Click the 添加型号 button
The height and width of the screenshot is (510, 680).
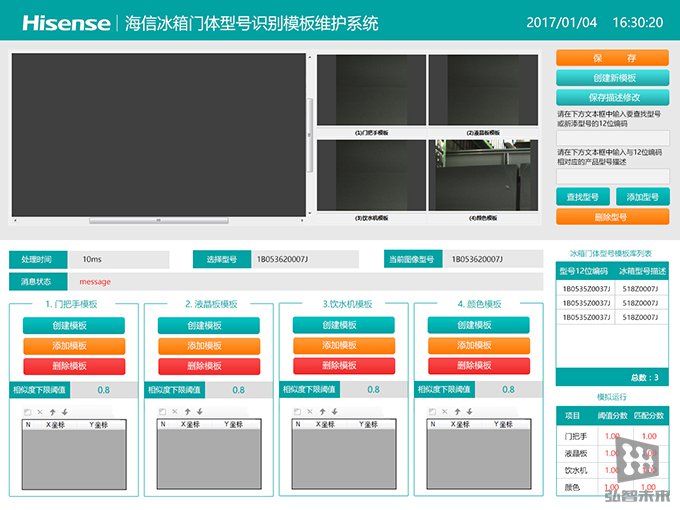pos(643,197)
